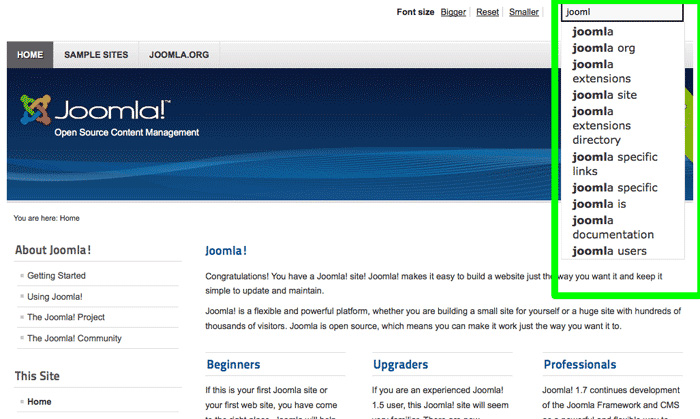Select the "joomla" search suggestion
The image size is (700, 419).
pos(593,32)
